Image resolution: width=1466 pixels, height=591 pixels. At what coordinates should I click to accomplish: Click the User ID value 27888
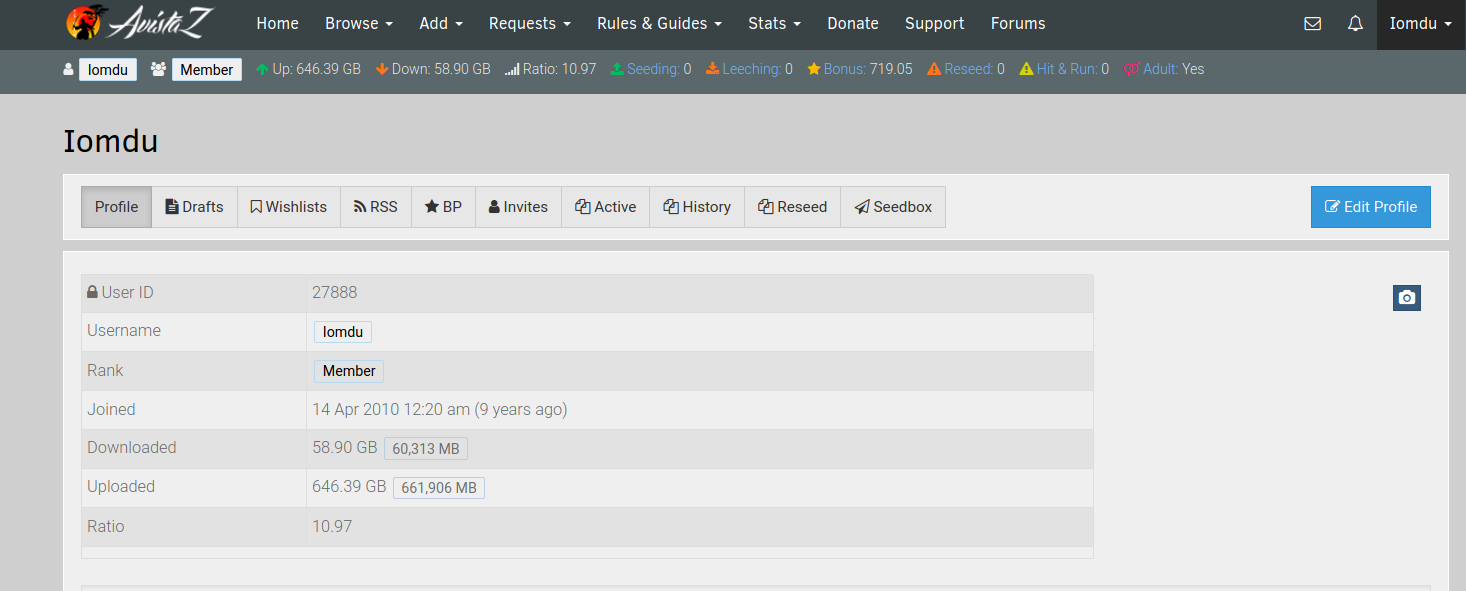tap(335, 293)
